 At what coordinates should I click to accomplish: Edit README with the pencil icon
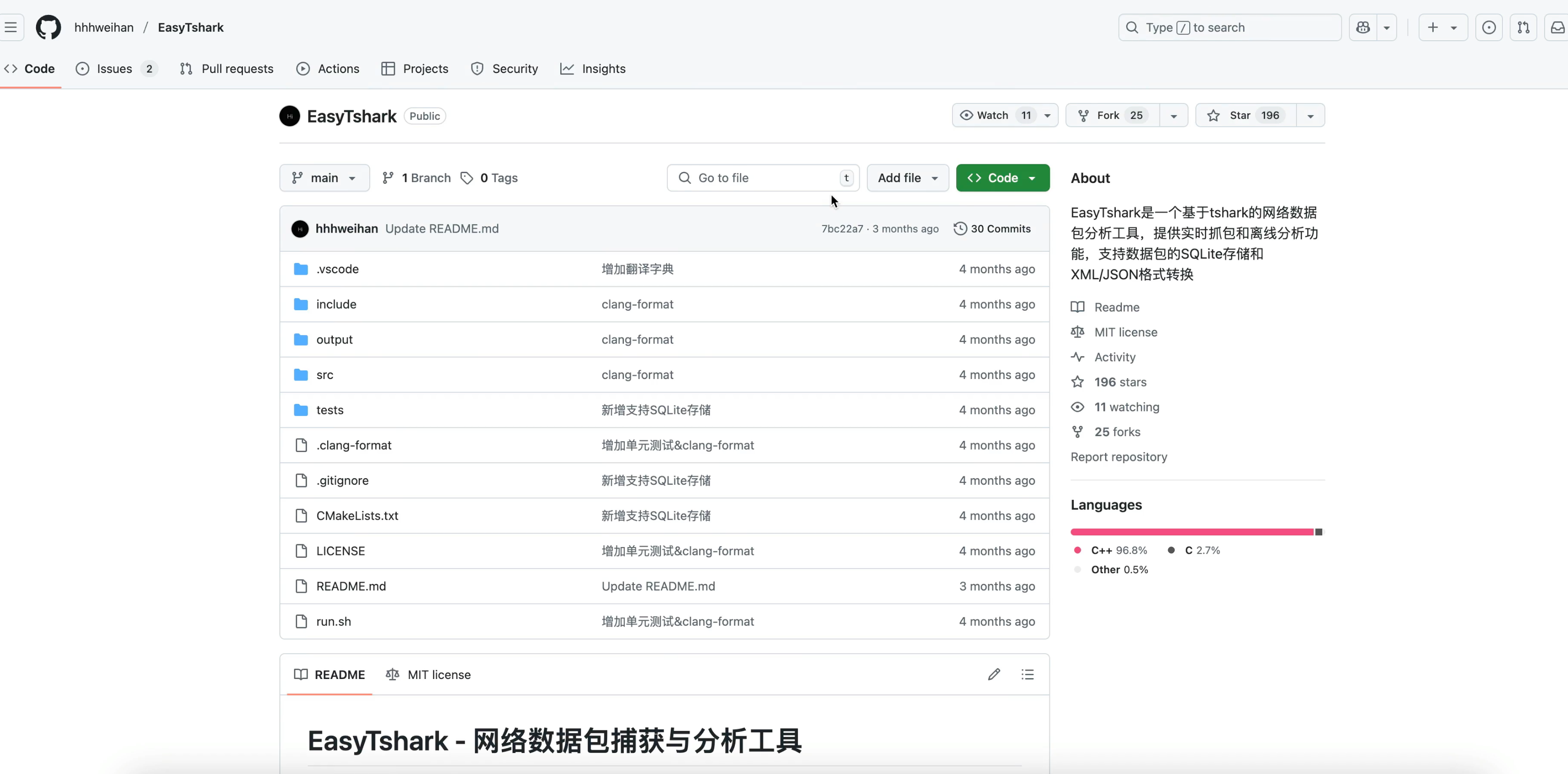(x=993, y=674)
